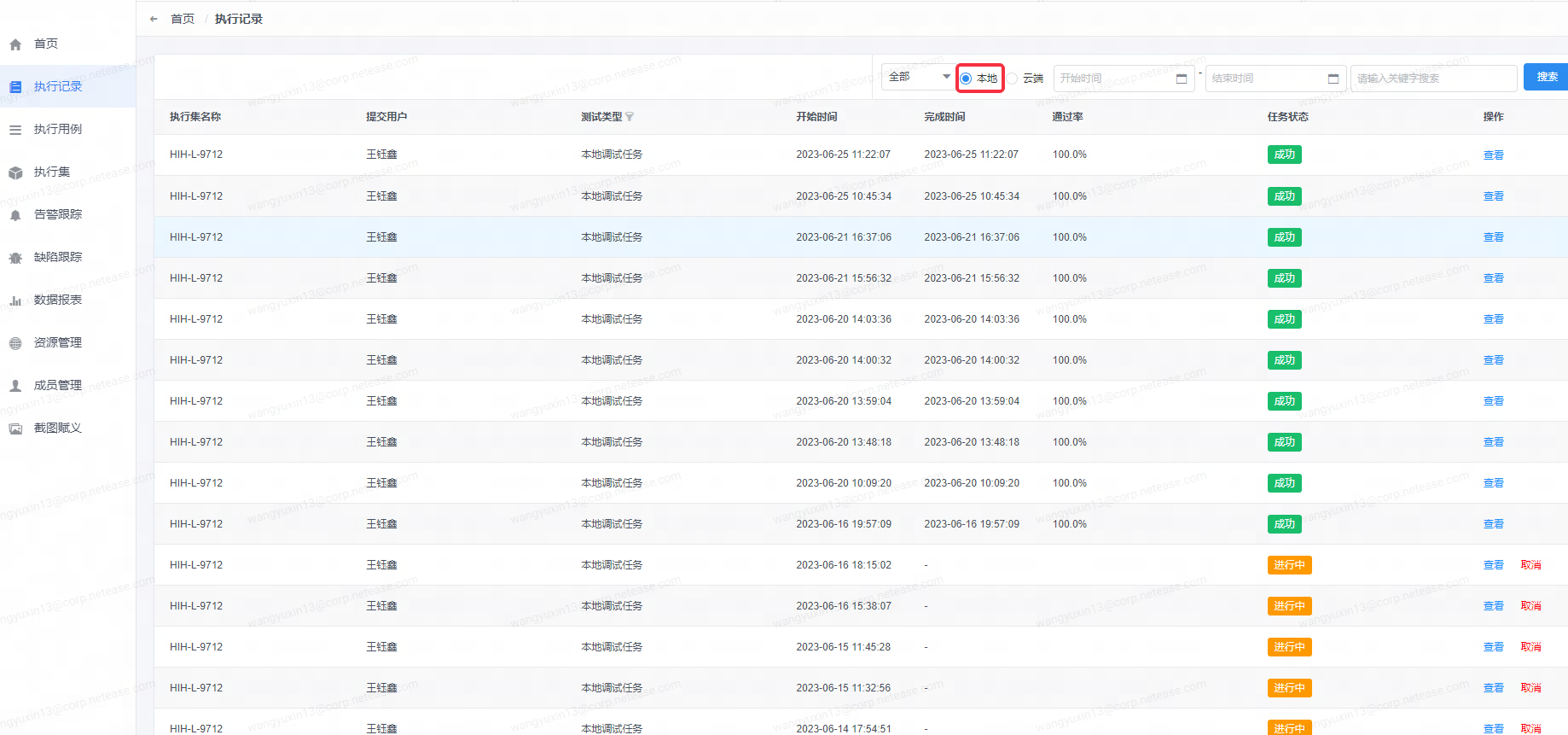Click 取消 for the 2023-06-15 11:45:28 row
1568x735 pixels.
(x=1530, y=647)
